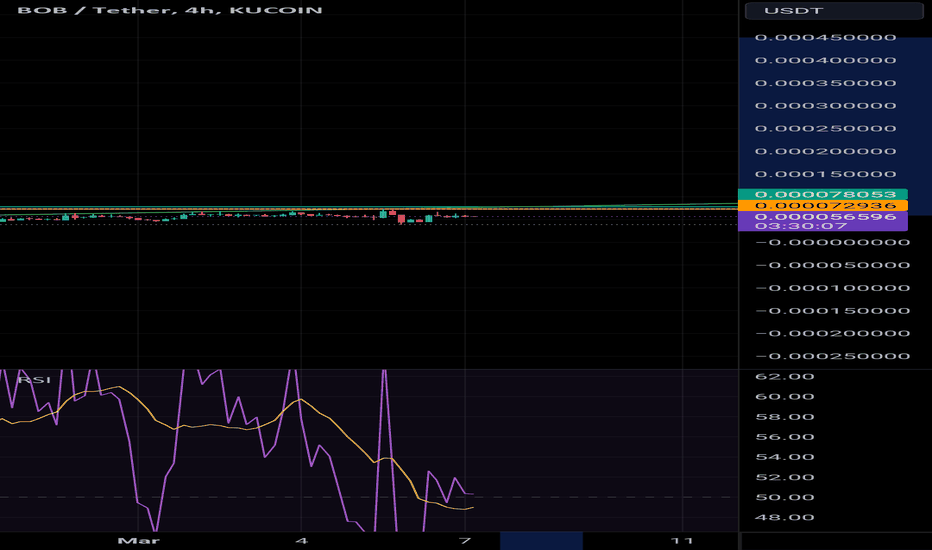The image size is (932, 550).
Task: Click the RSI indicator label
Action: [x=34, y=380]
